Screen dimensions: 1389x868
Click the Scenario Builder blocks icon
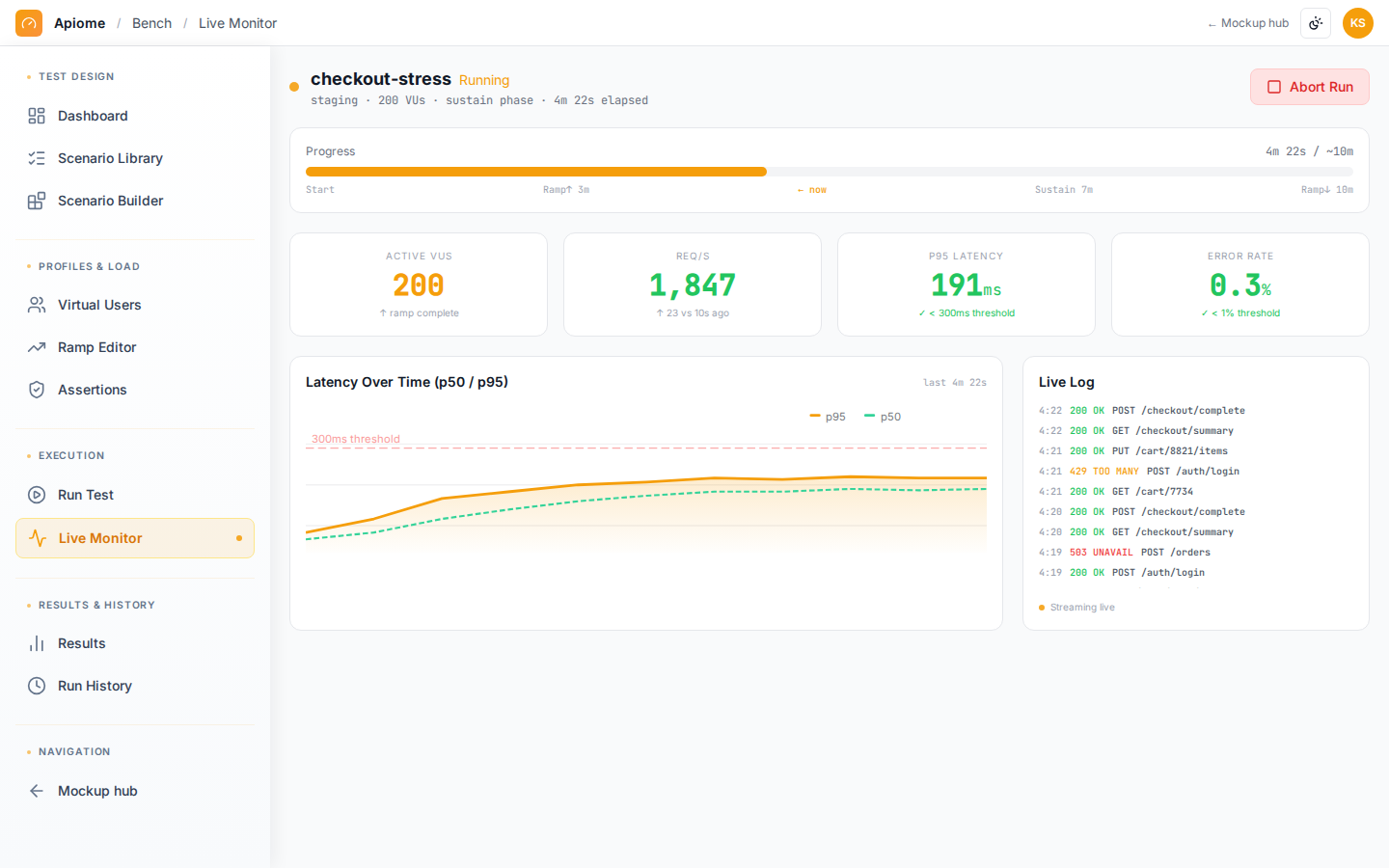pos(37,201)
